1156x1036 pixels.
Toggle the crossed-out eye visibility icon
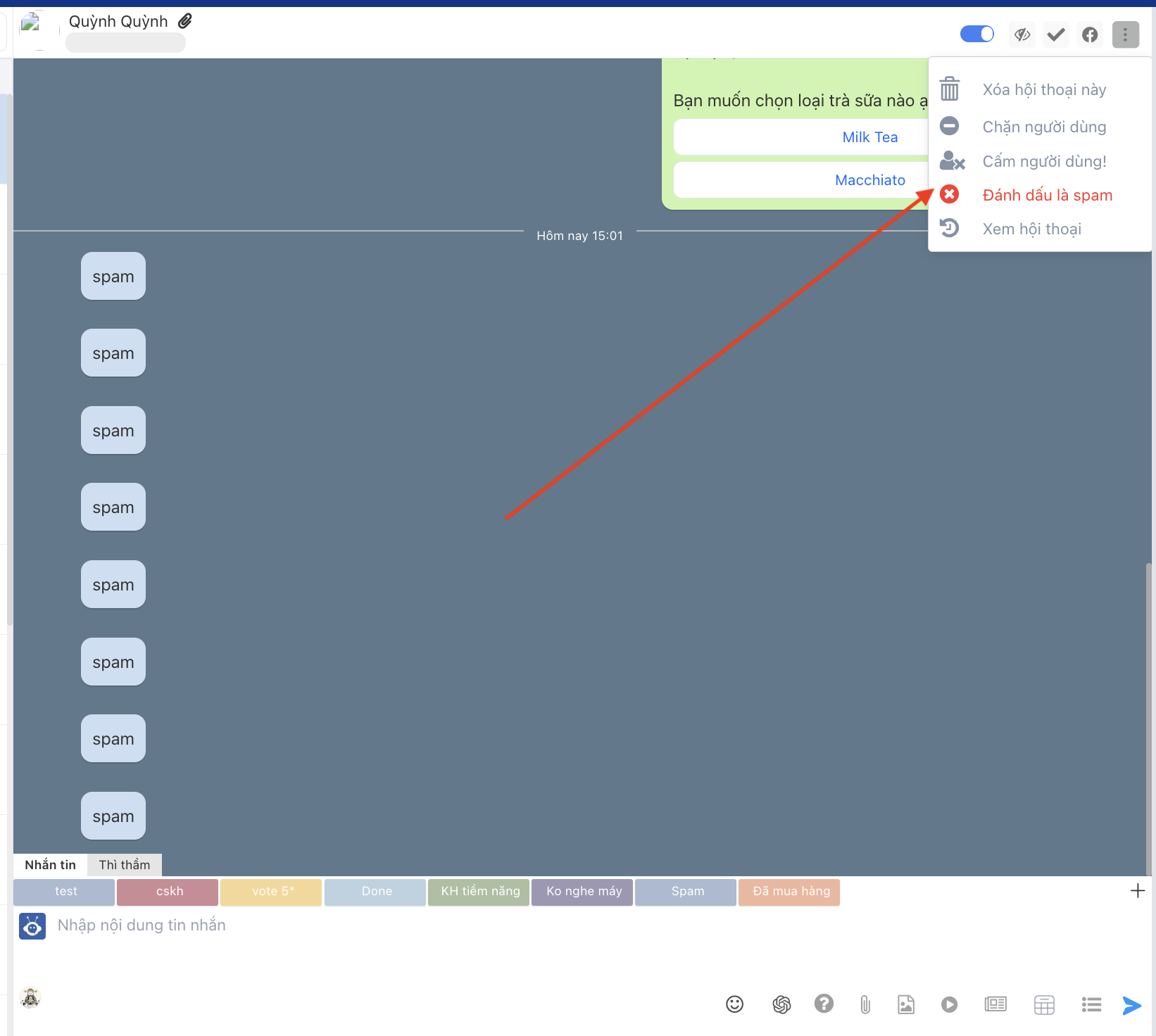click(1022, 34)
